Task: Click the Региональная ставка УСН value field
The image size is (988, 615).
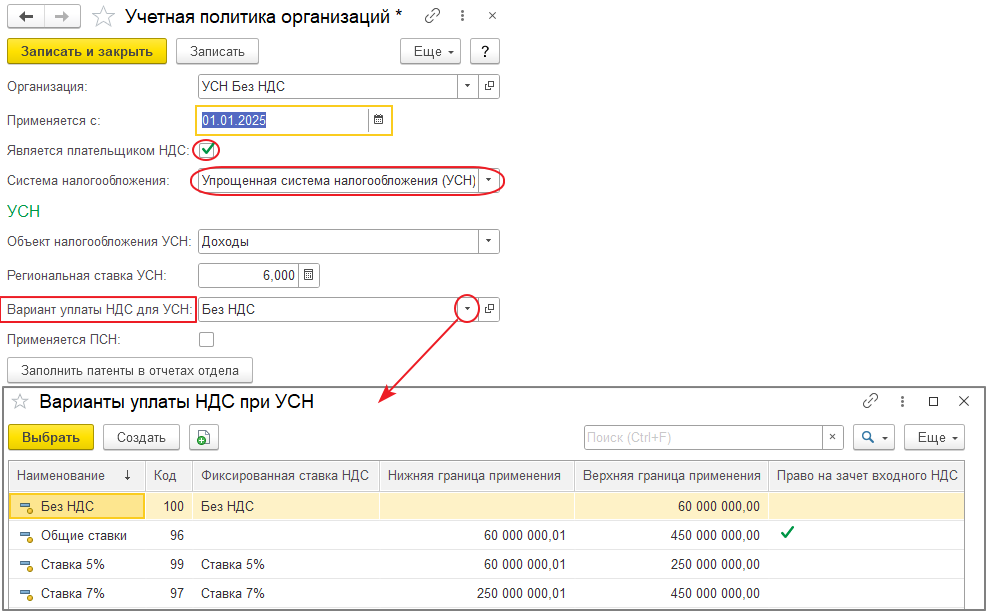Action: 248,275
